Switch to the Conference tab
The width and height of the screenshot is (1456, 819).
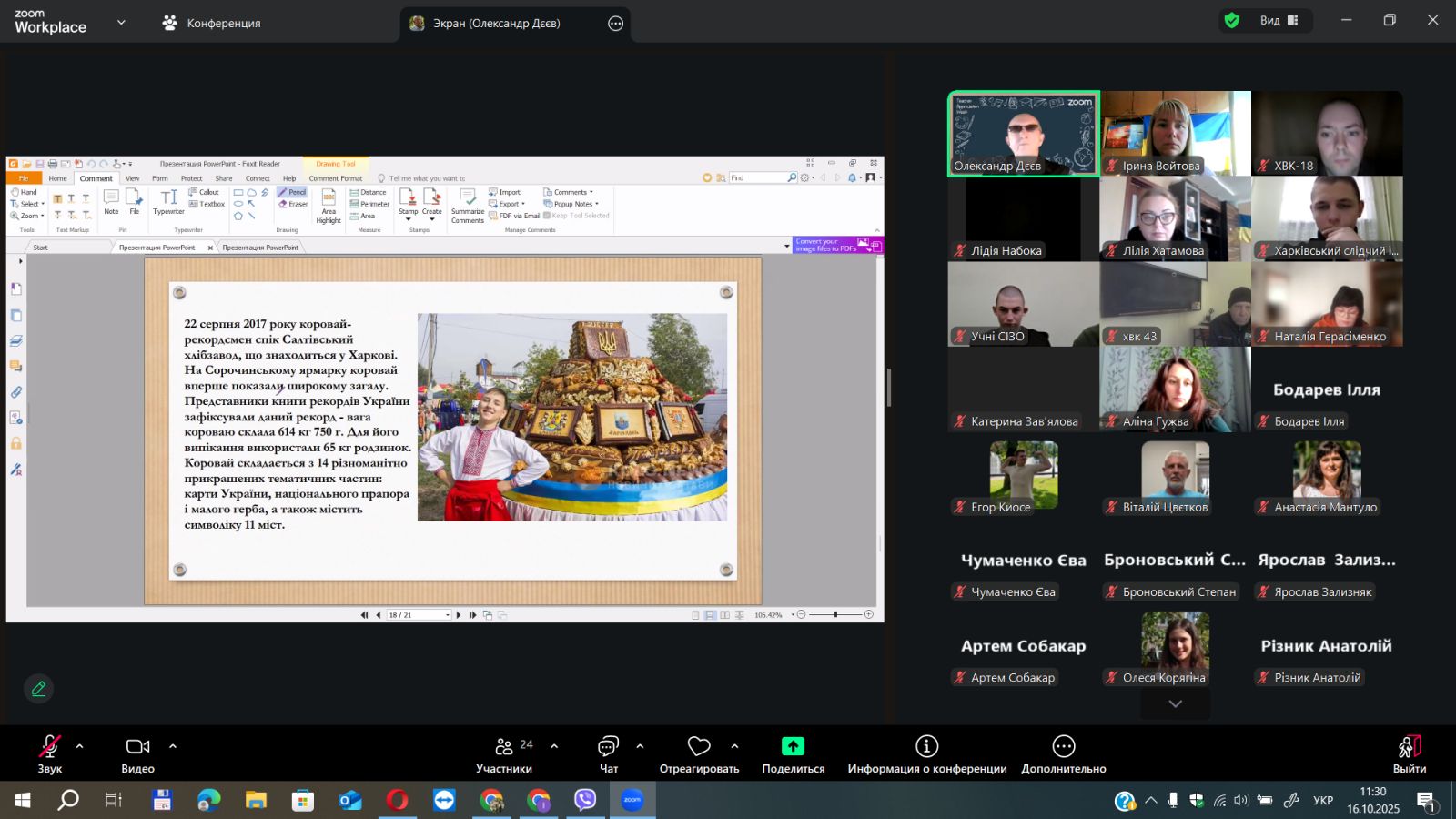[x=211, y=24]
